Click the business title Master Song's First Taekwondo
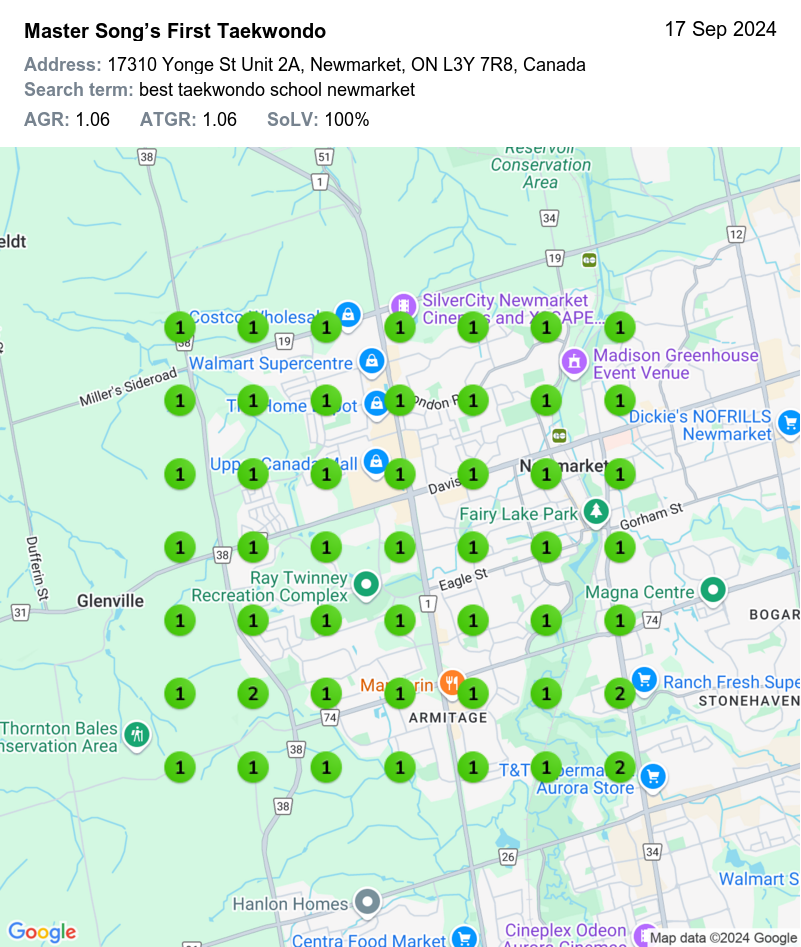The height and width of the screenshot is (947, 801). [x=175, y=31]
